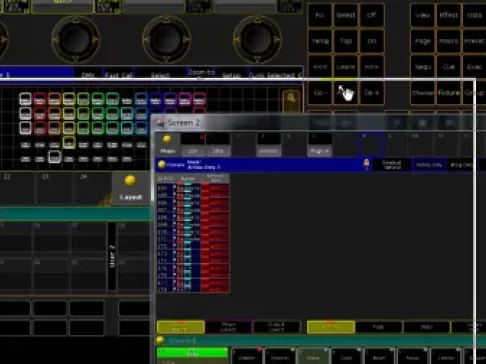Click the middle encoder knob
This screenshot has height=364, width=486.
tap(166, 39)
